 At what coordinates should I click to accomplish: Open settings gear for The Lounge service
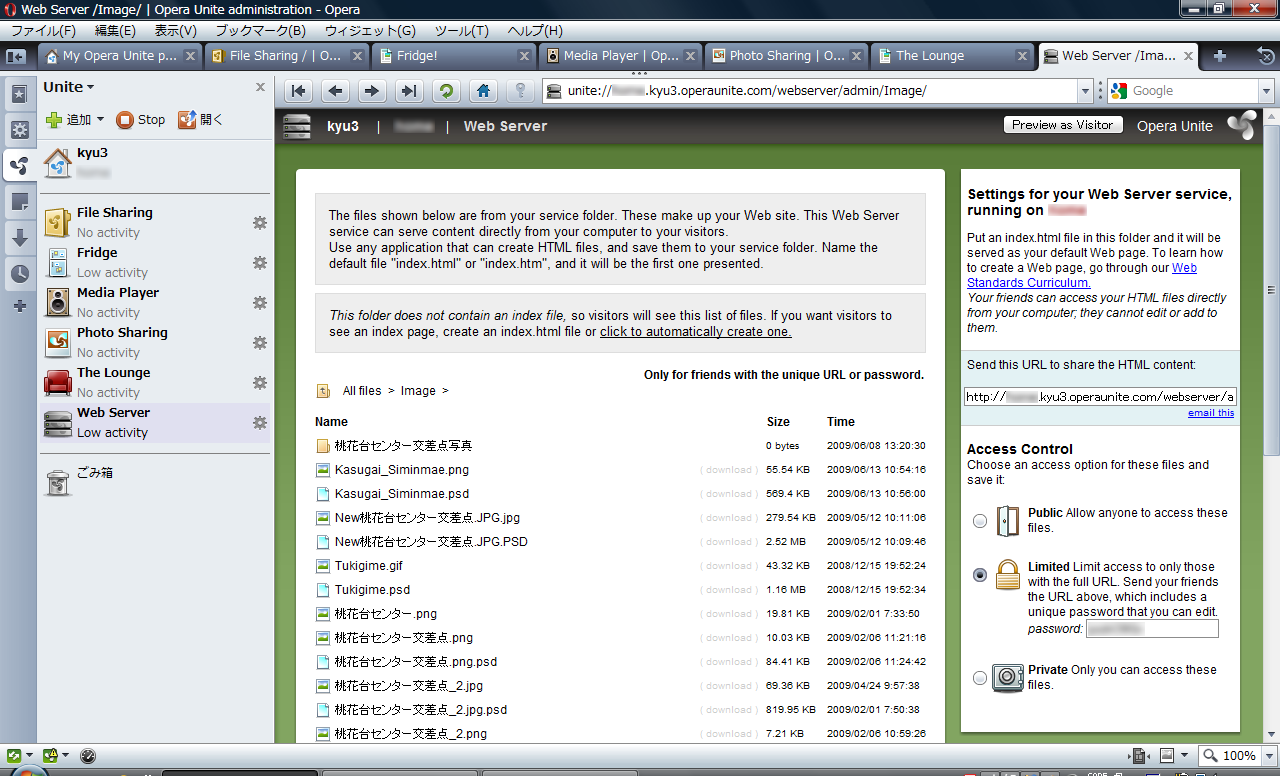(x=260, y=383)
